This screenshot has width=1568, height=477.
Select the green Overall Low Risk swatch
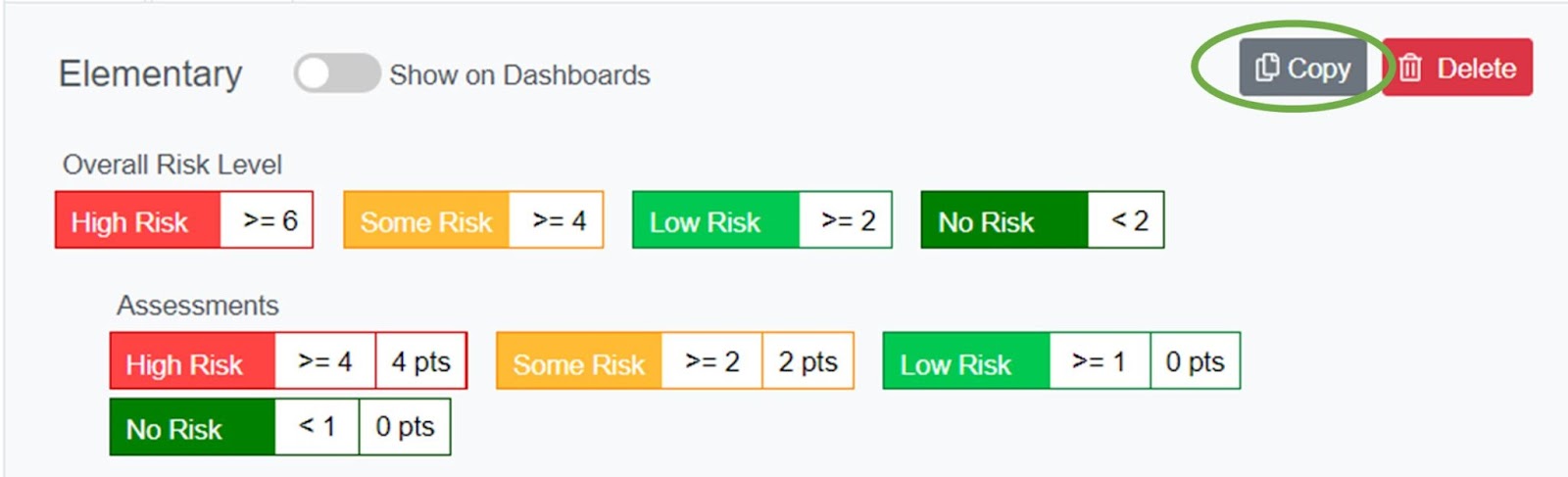pyautogui.click(x=715, y=220)
